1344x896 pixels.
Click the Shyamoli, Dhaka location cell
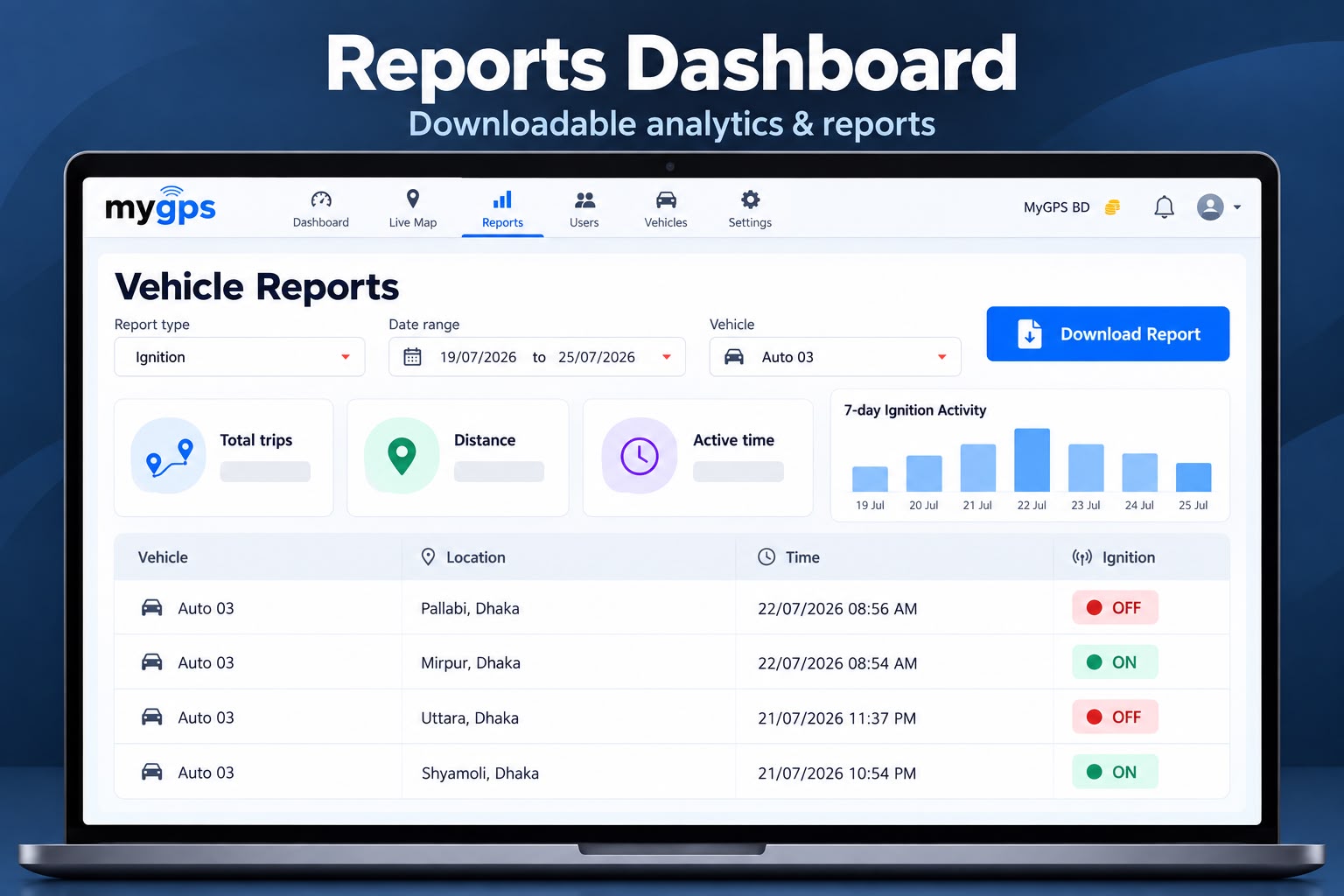pos(479,773)
